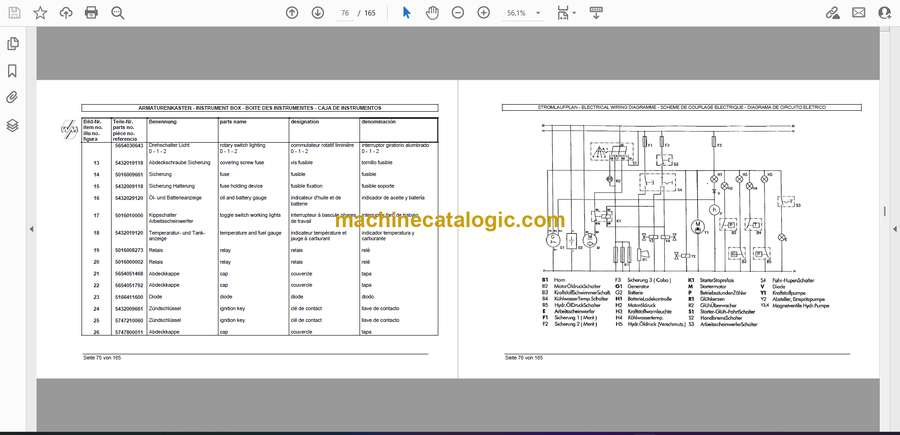Select 'rotary switch lighting' text

[x=240, y=146]
